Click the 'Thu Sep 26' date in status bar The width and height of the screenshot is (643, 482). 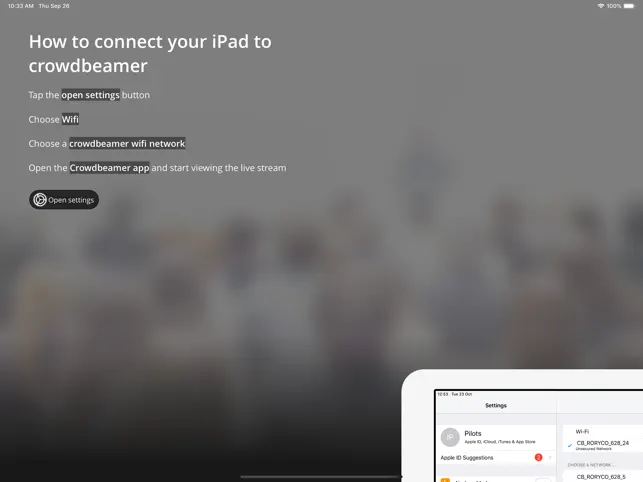point(54,6)
